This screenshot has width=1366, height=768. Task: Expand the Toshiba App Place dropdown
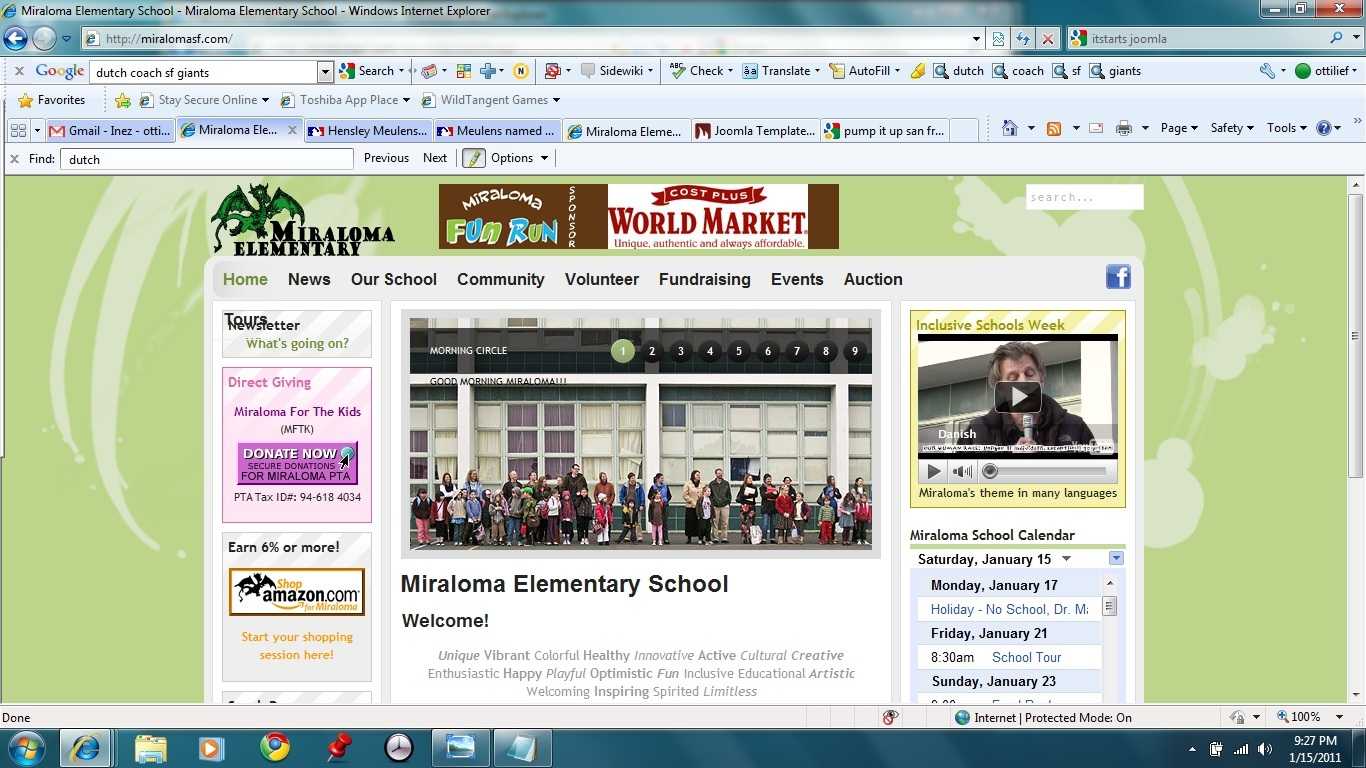point(406,100)
